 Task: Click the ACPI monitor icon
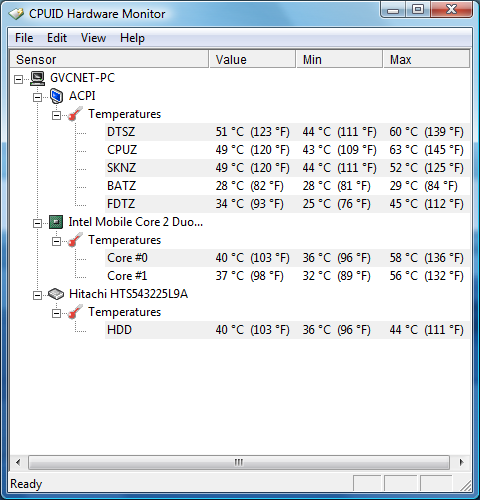pos(56,96)
